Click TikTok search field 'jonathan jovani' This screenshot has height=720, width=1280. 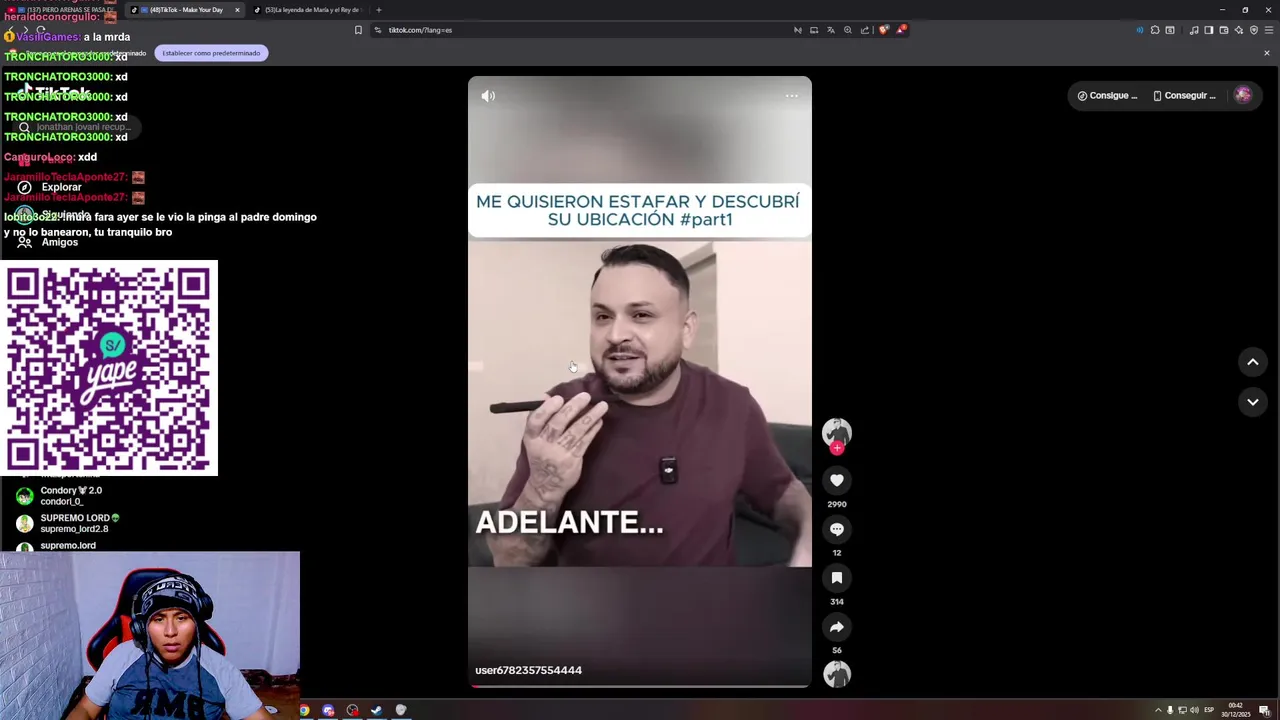point(75,127)
